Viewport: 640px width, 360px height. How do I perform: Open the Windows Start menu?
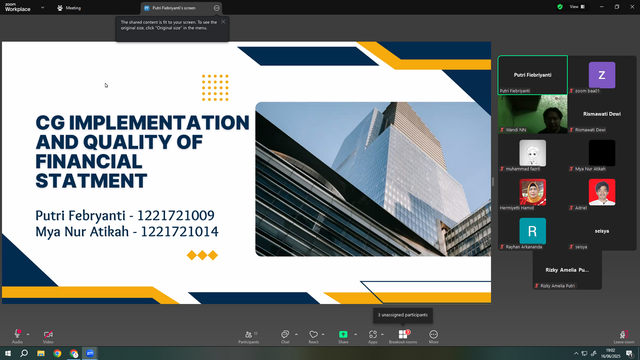pyautogui.click(x=8, y=353)
